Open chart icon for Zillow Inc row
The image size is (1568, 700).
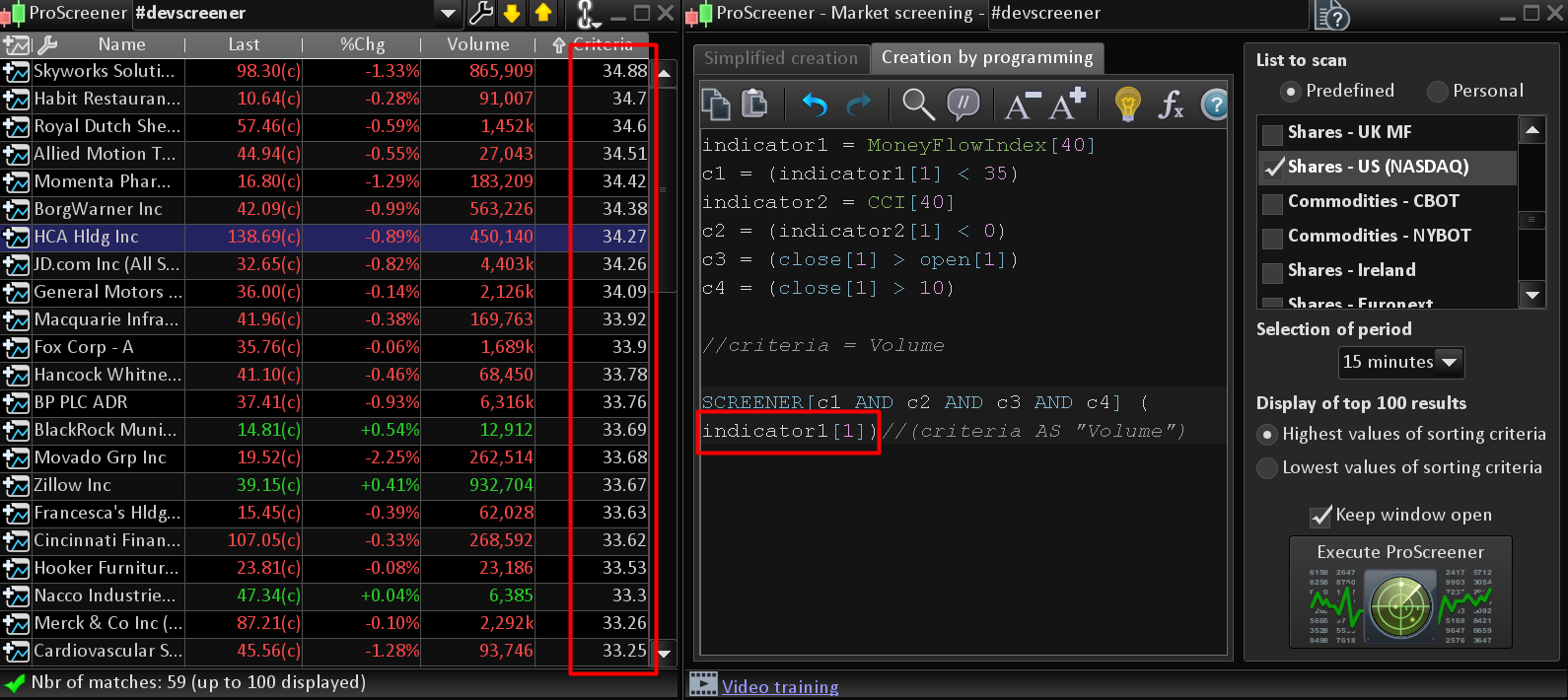pyautogui.click(x=16, y=485)
